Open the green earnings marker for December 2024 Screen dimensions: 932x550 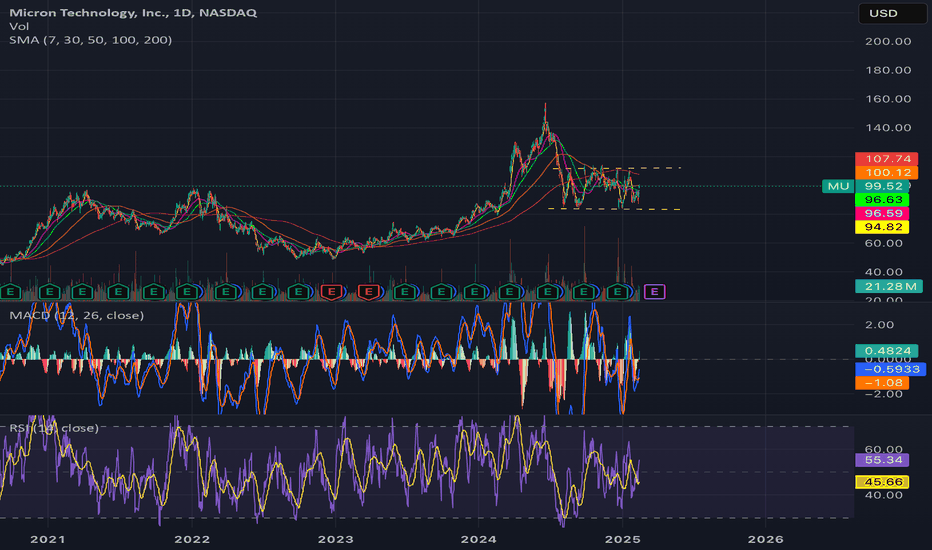(x=618, y=291)
